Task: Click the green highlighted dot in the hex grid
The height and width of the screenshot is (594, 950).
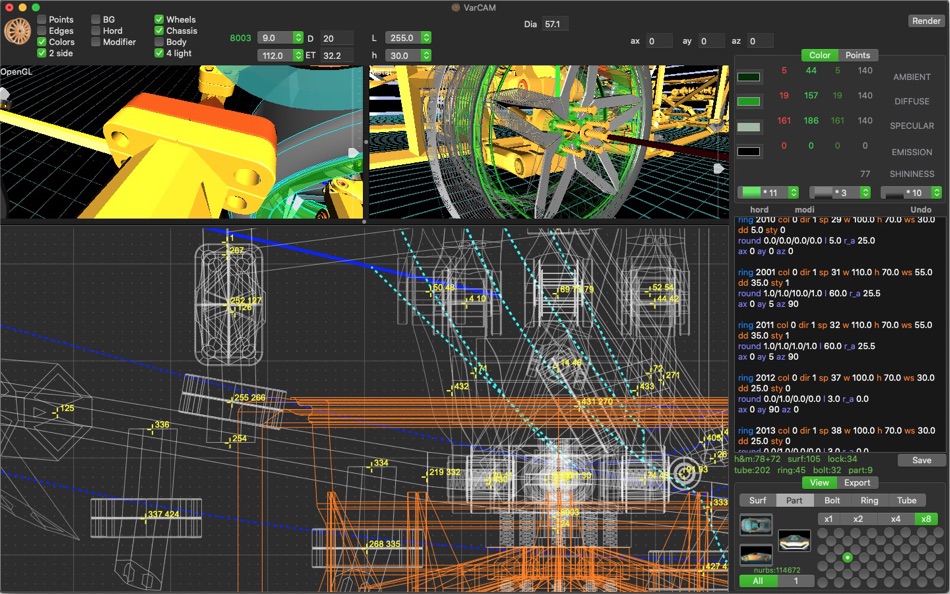Action: 848,557
